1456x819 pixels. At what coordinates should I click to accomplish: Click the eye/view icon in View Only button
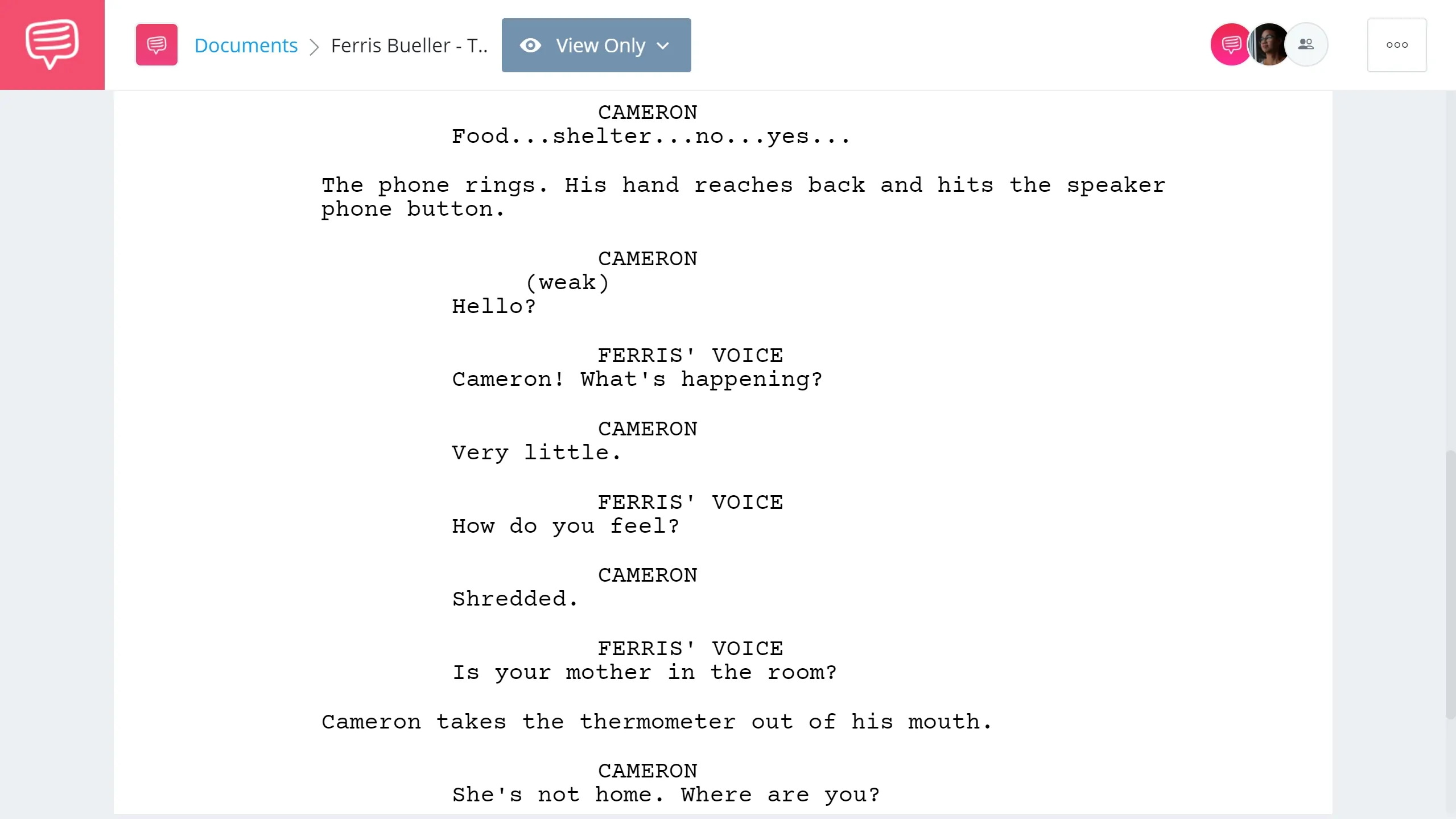(531, 45)
